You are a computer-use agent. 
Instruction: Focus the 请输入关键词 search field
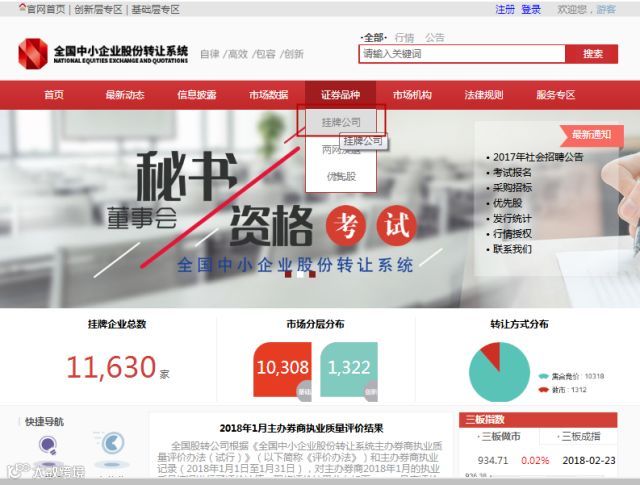click(x=462, y=54)
